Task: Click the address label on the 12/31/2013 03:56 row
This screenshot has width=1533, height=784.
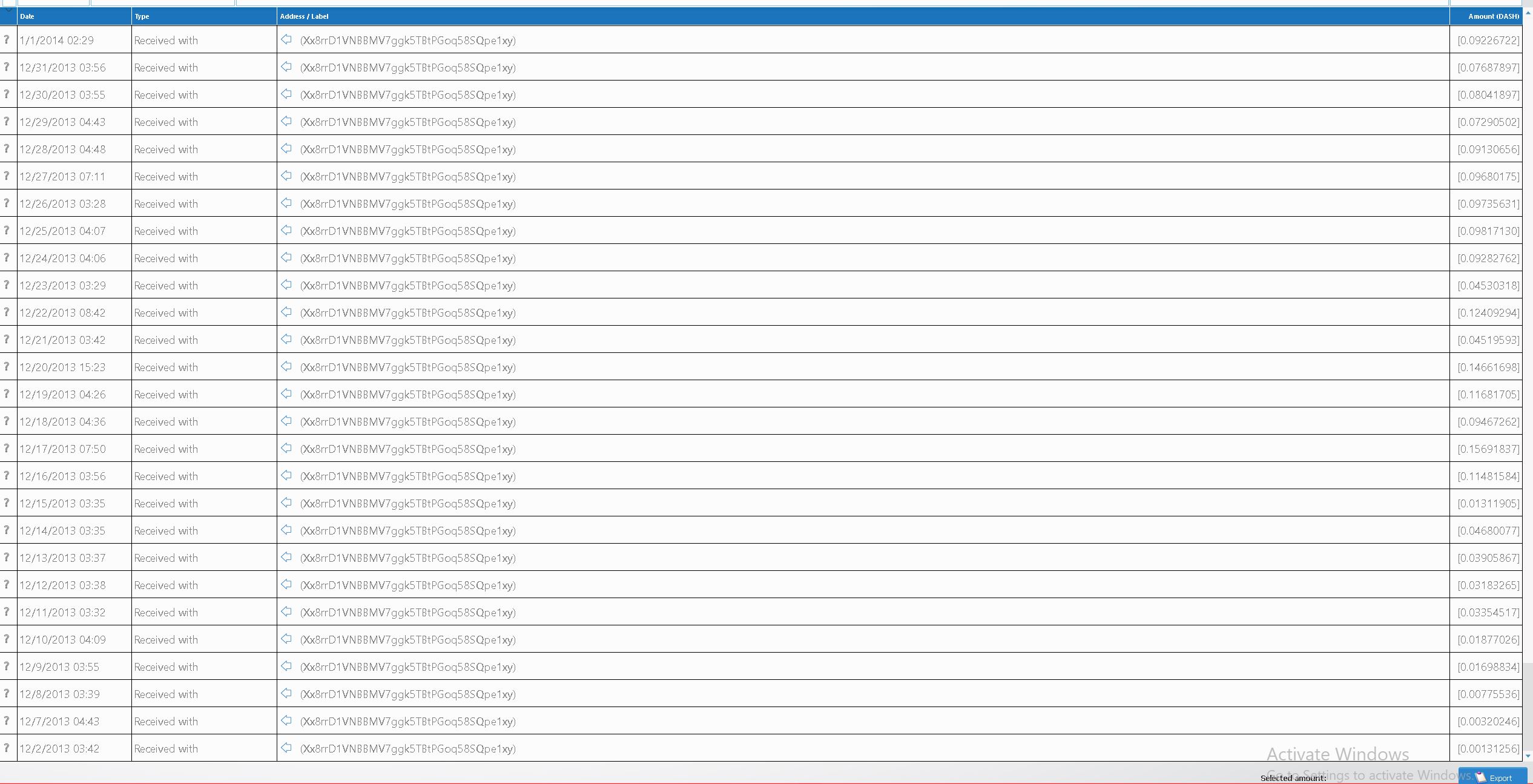Action: tap(408, 68)
